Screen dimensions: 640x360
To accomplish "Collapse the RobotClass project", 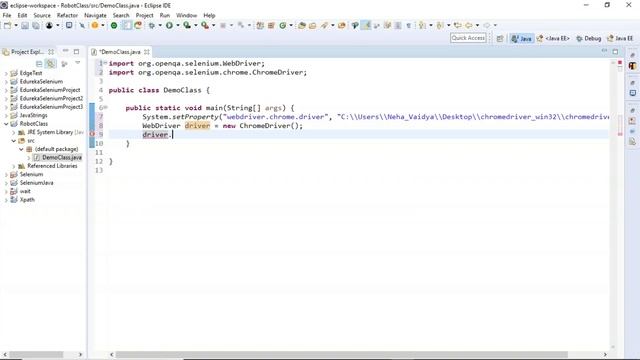I will point(6,124).
